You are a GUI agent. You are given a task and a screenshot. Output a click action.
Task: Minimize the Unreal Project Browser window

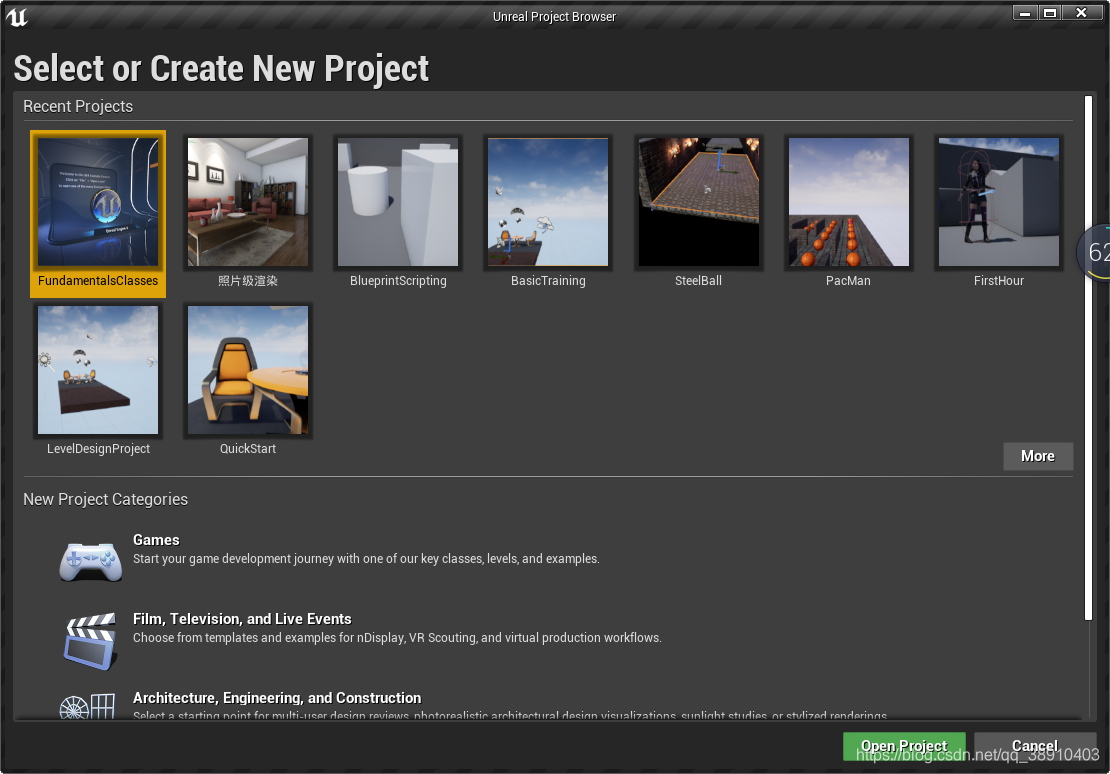pos(1024,13)
